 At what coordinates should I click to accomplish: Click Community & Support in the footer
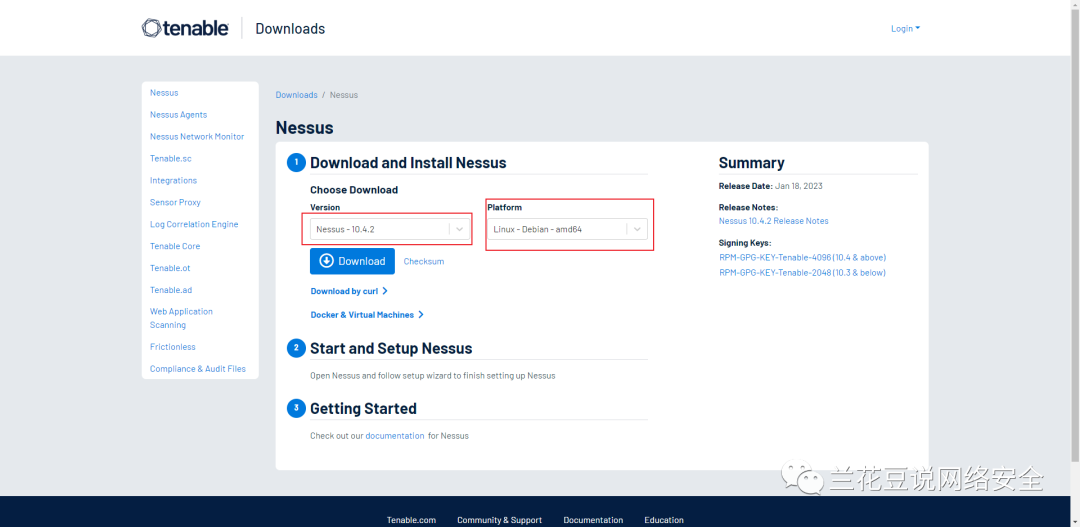pyautogui.click(x=499, y=520)
